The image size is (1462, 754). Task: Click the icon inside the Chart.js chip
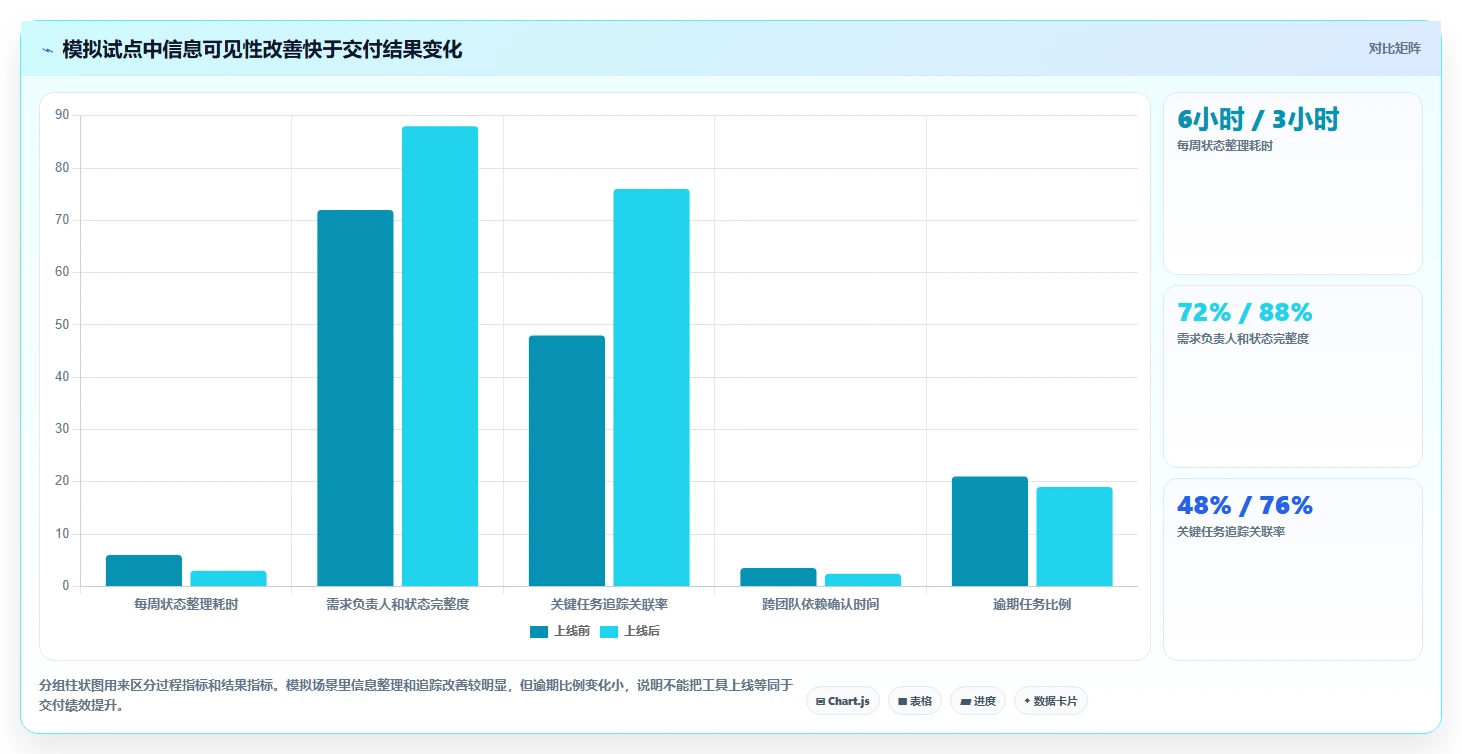pyautogui.click(x=821, y=702)
